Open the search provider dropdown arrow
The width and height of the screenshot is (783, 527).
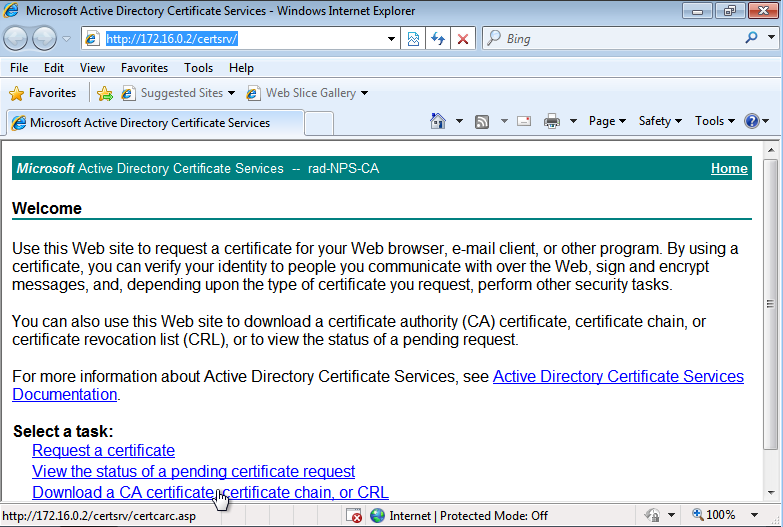[772, 37]
